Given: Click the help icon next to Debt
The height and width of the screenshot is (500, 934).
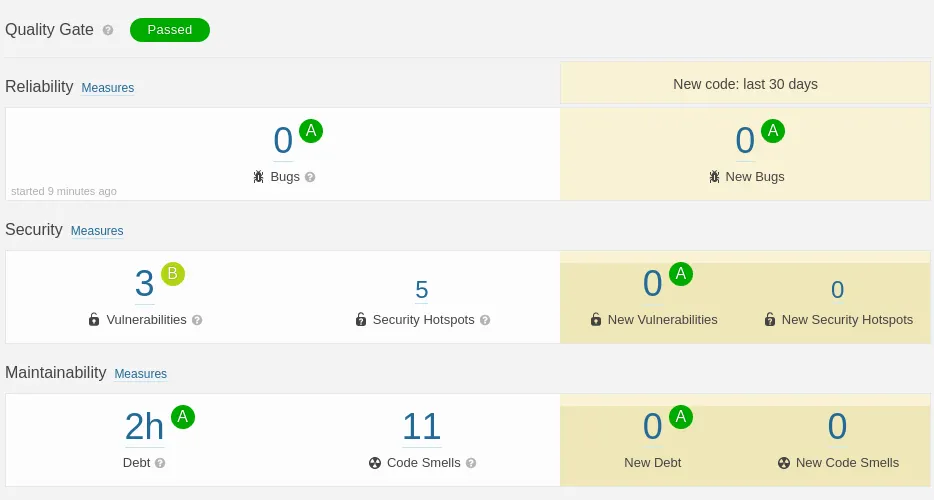Looking at the screenshot, I should [160, 463].
